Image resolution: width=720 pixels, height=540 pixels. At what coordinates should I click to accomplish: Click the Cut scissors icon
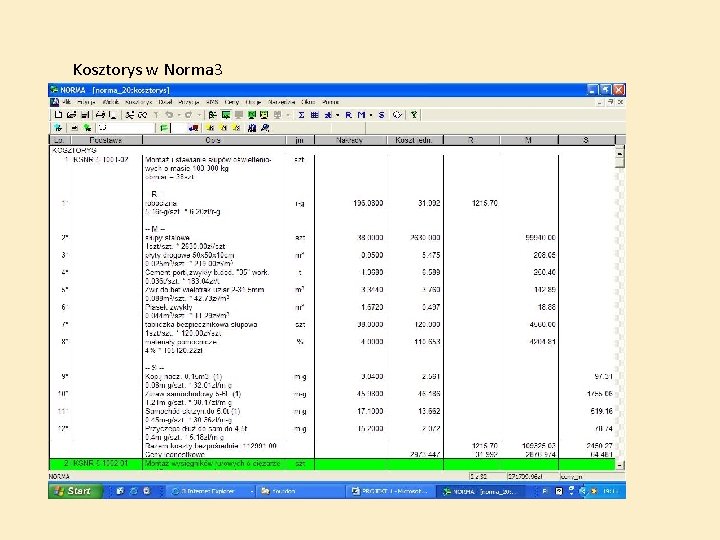(130, 115)
